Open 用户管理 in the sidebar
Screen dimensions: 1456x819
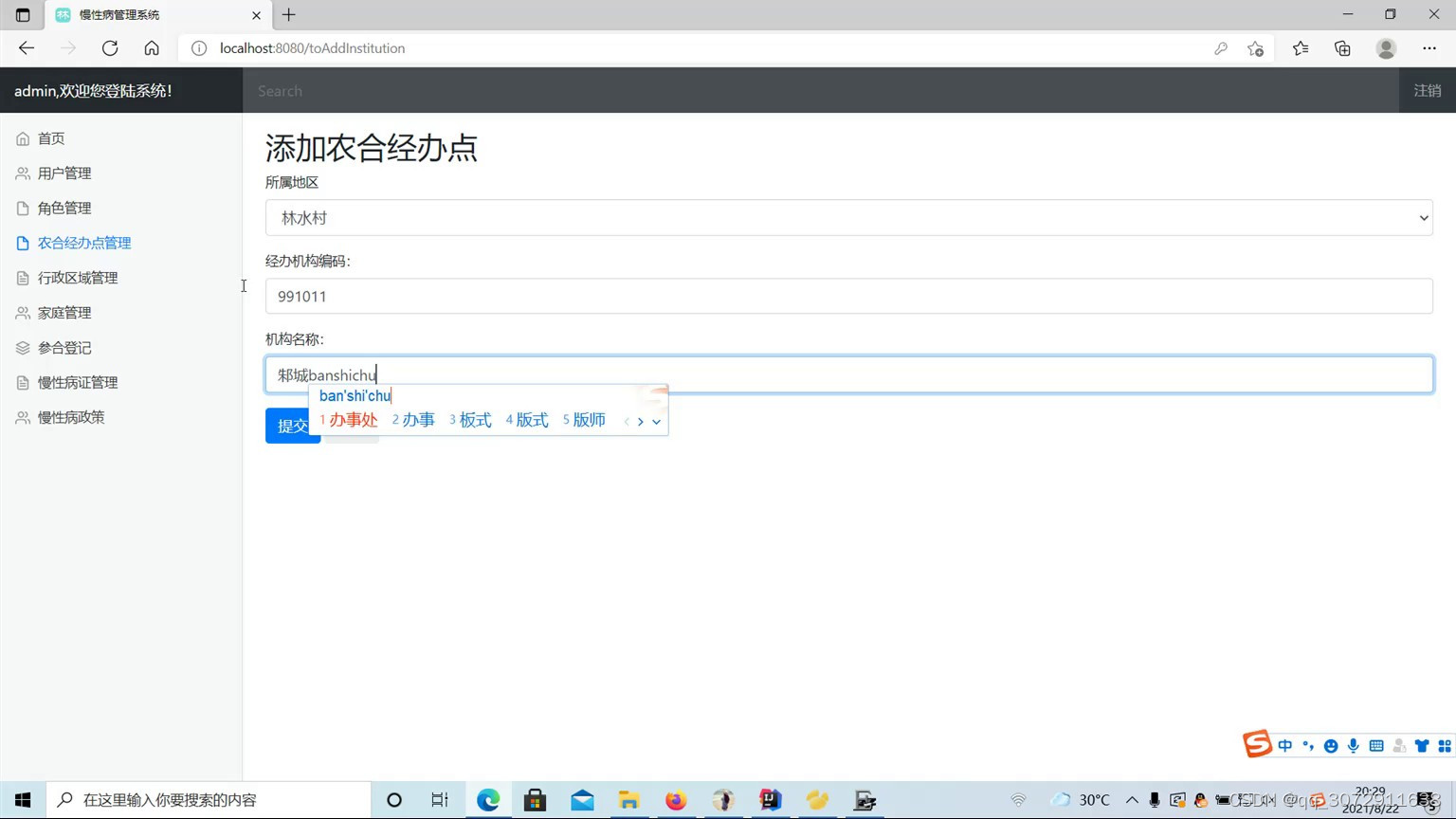coord(64,173)
